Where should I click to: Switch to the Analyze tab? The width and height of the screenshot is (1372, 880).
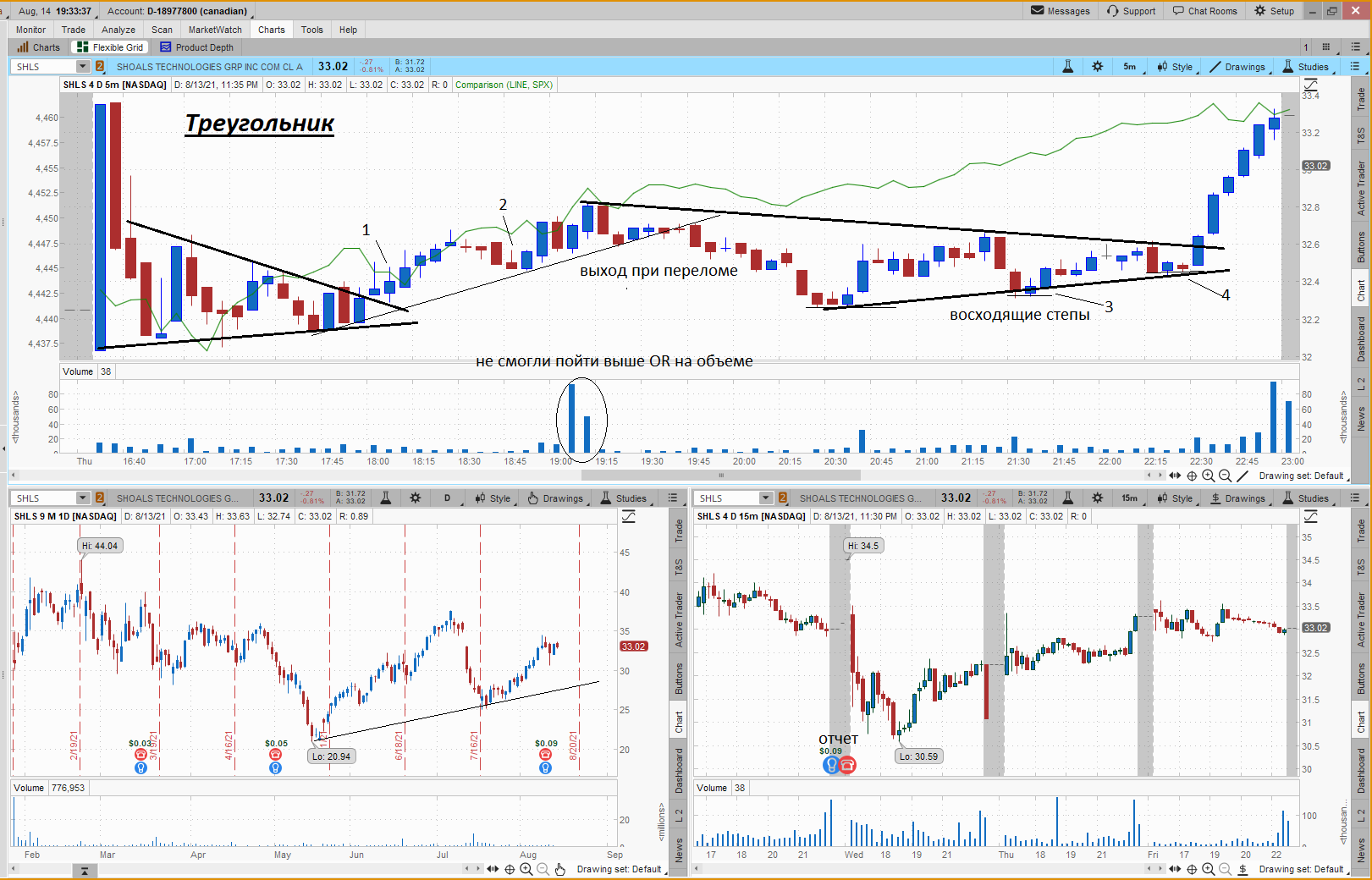click(118, 30)
